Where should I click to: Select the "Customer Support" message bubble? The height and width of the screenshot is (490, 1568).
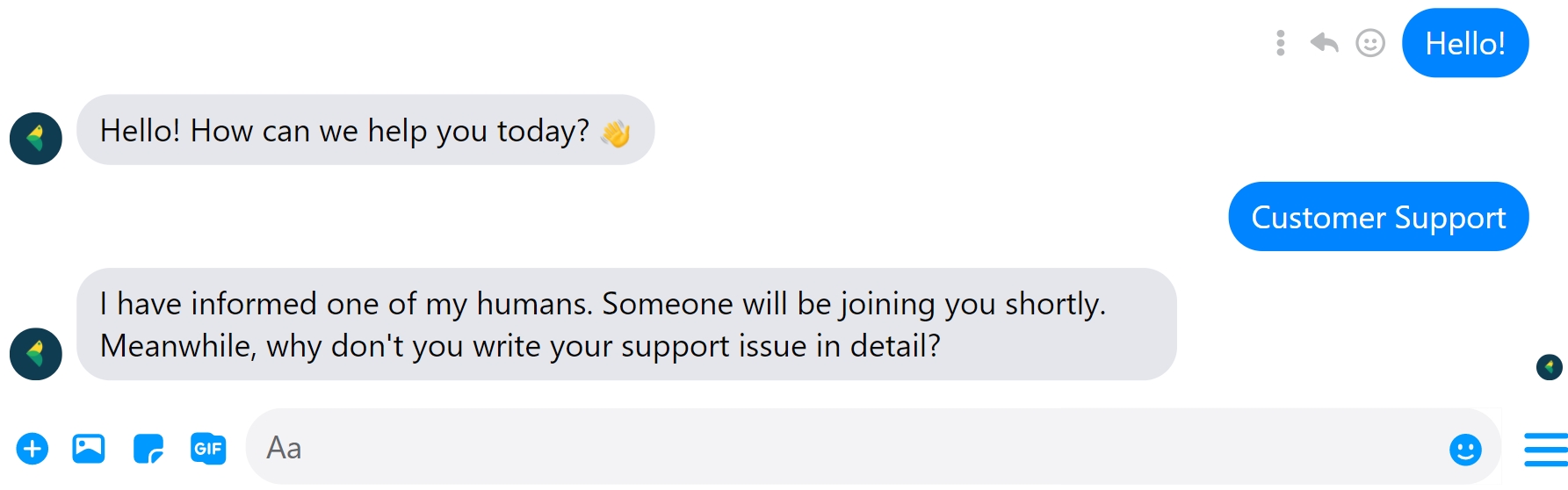(1378, 217)
